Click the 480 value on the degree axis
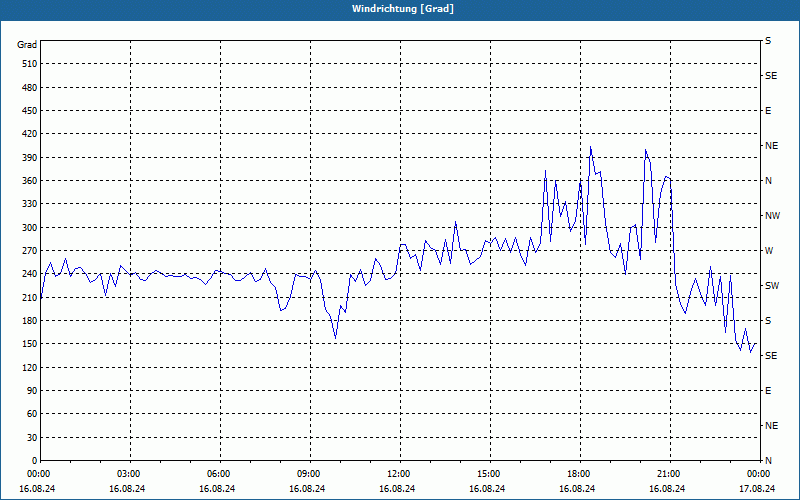 pos(30,87)
